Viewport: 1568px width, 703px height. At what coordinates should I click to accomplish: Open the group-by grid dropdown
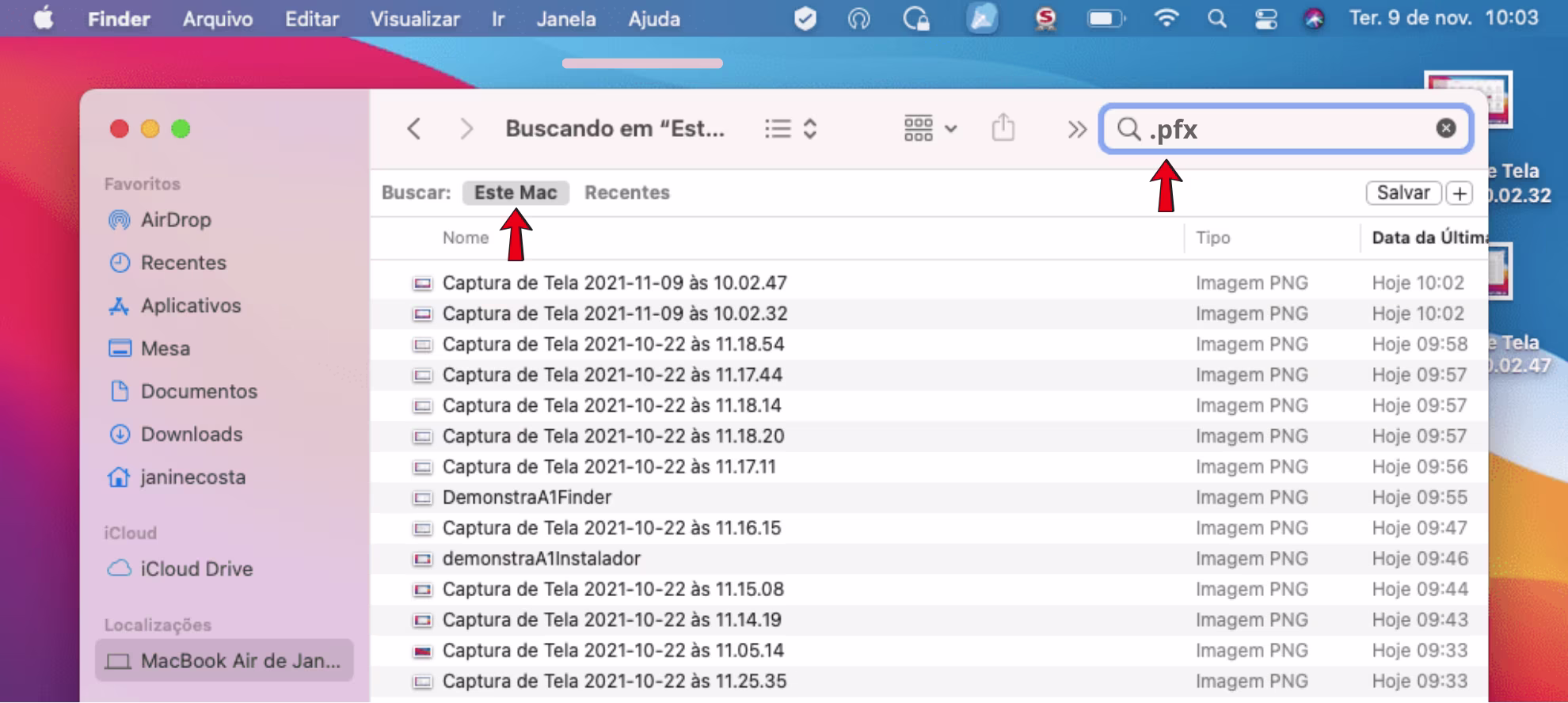click(x=931, y=128)
